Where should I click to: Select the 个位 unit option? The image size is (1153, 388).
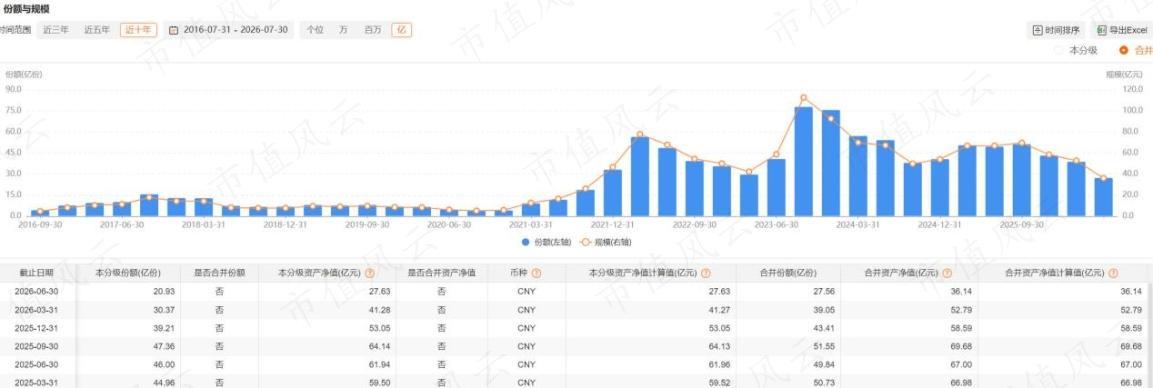315,30
